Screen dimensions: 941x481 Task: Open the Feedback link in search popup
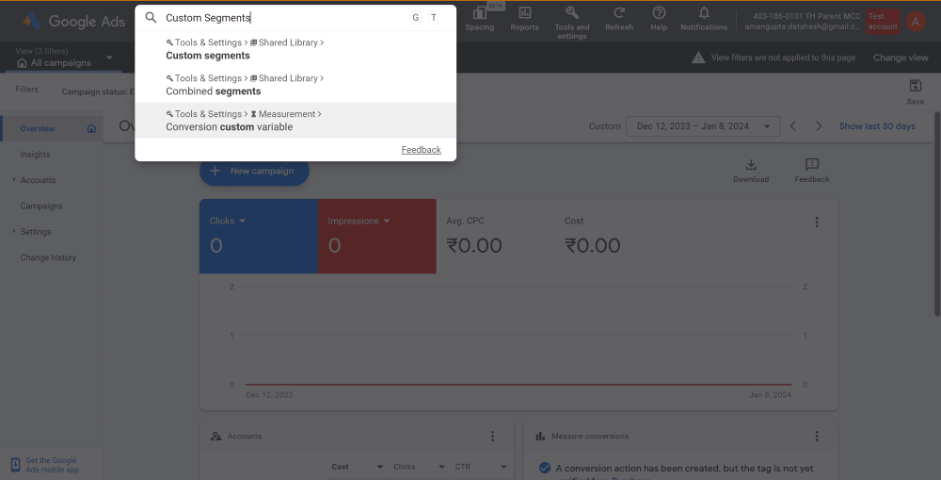click(421, 150)
